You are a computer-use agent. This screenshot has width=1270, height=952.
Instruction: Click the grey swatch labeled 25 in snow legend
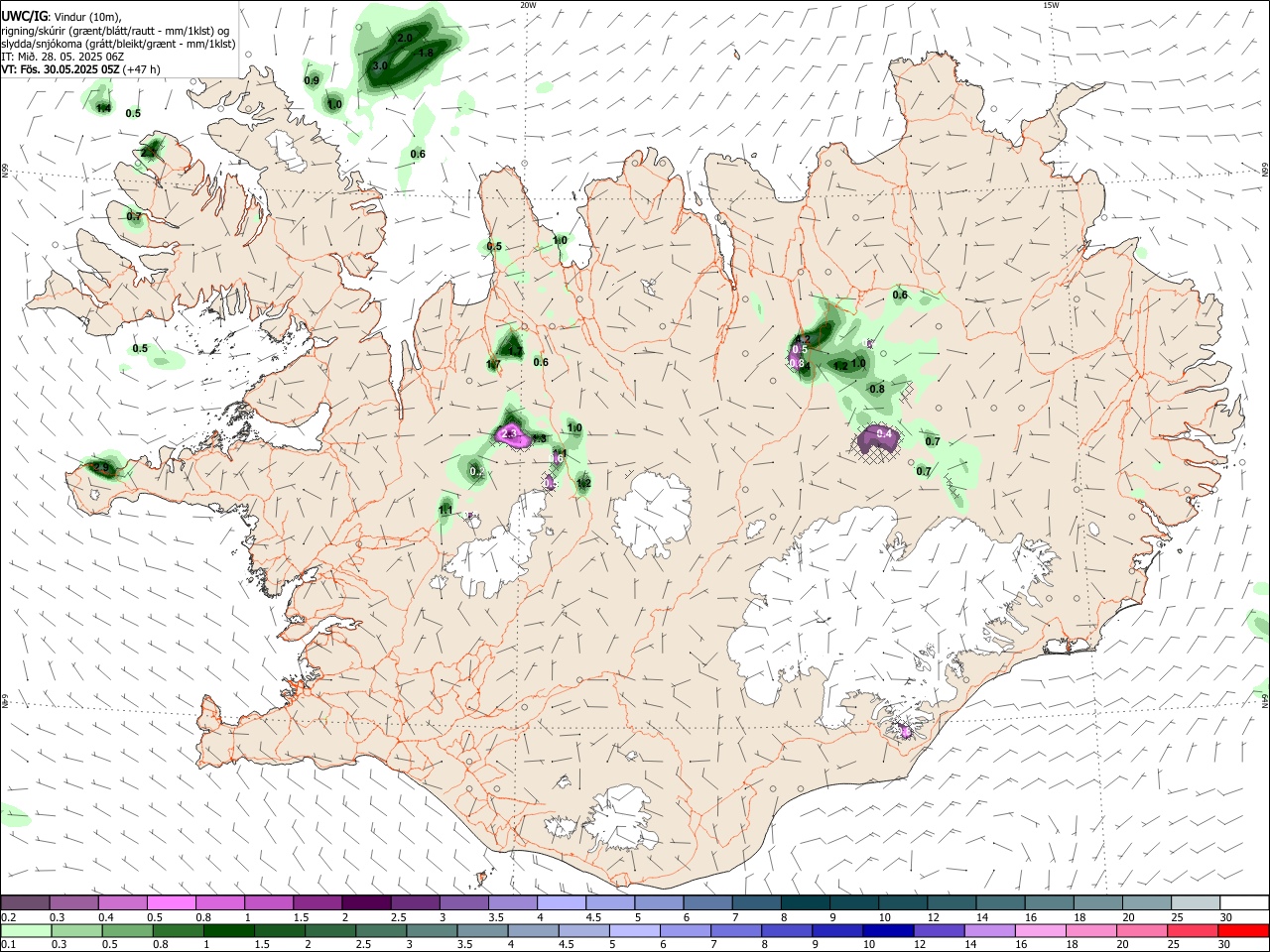click(x=1196, y=903)
